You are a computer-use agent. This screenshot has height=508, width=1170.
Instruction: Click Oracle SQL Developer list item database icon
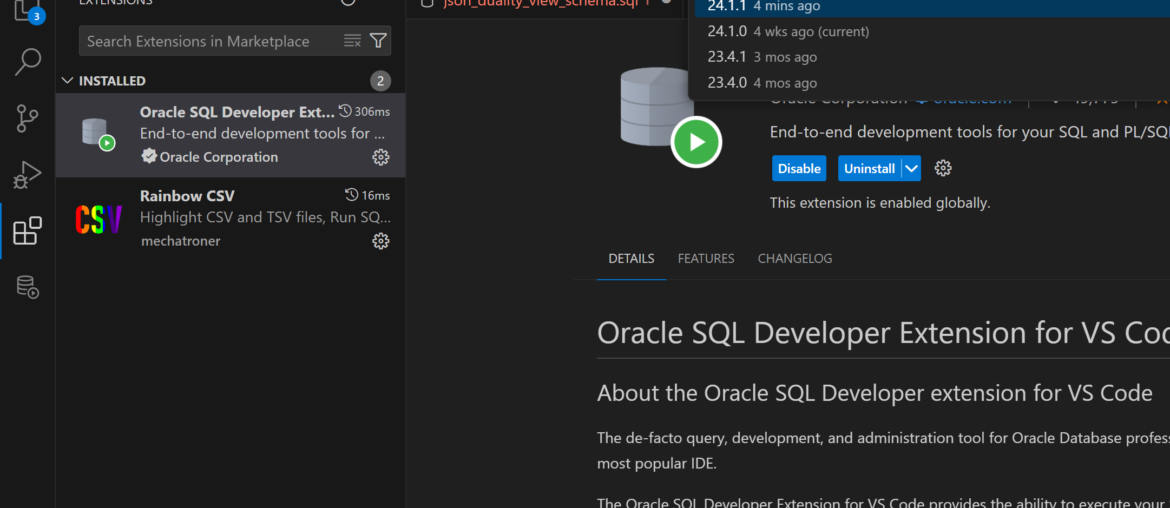pos(98,134)
